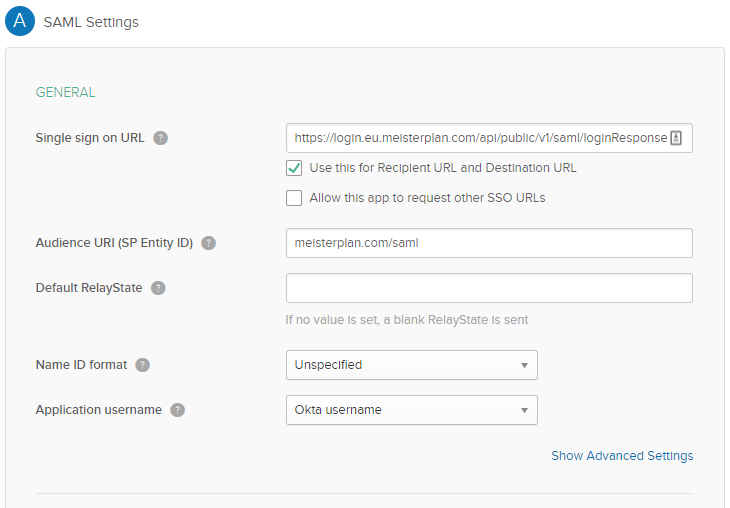Click the Single sign on URL label
730x508 pixels.
coord(90,138)
